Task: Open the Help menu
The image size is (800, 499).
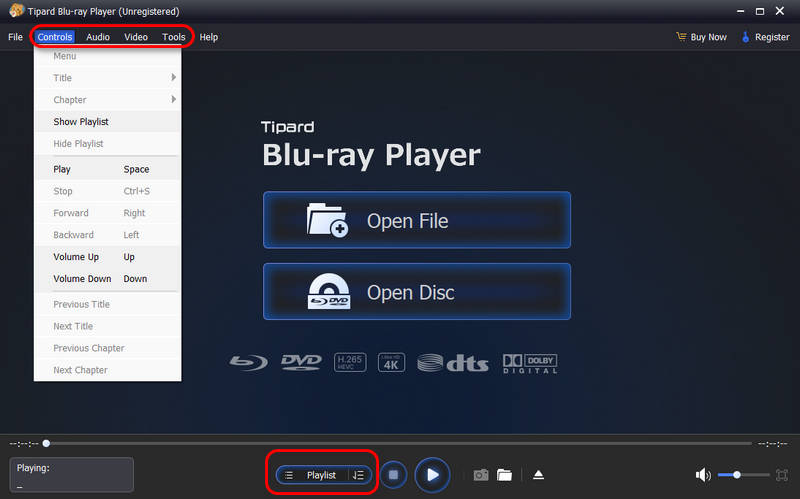Action: coord(208,37)
